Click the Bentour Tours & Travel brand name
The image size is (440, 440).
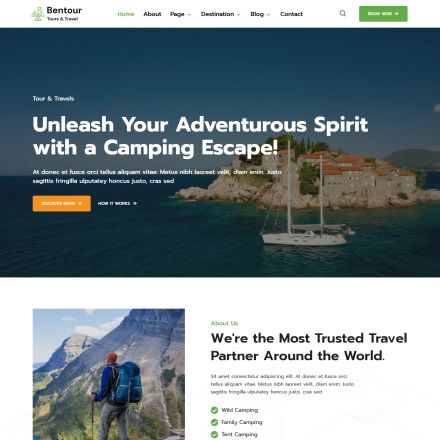tap(64, 14)
